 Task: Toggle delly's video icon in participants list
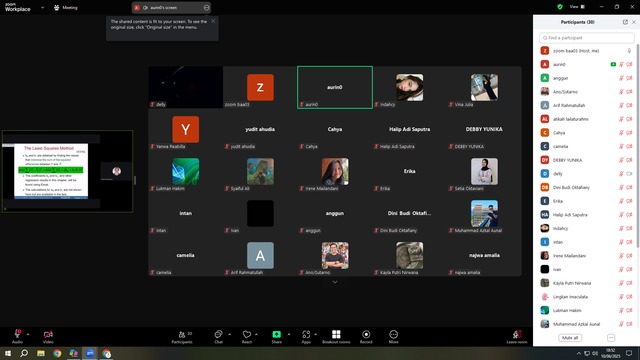point(629,174)
